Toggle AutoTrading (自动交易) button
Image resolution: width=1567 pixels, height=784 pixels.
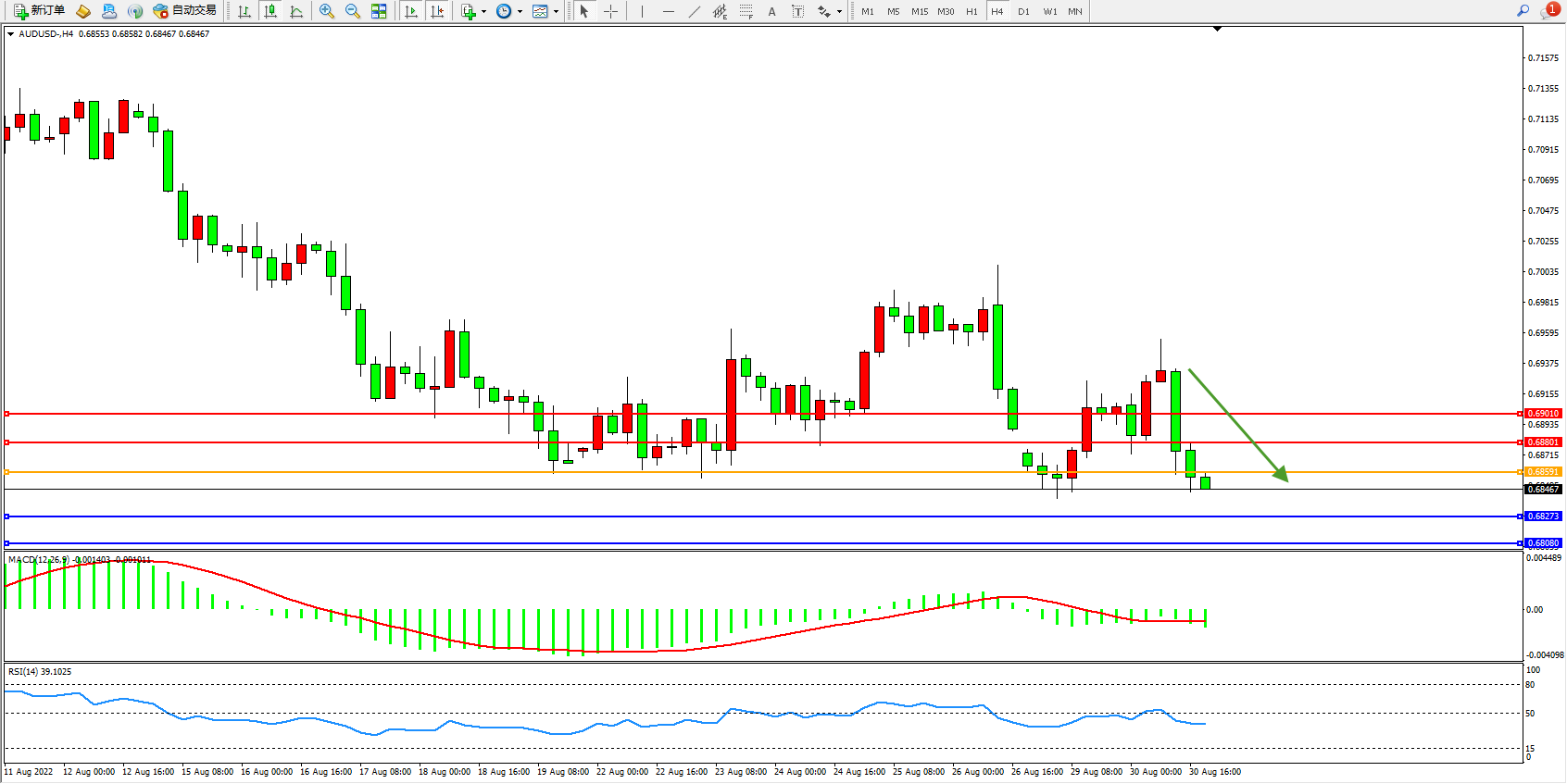pos(184,11)
